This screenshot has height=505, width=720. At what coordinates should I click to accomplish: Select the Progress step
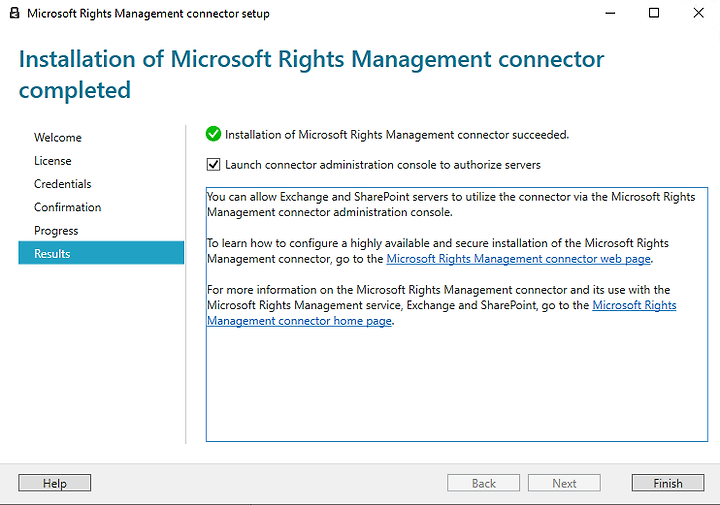[x=56, y=230]
